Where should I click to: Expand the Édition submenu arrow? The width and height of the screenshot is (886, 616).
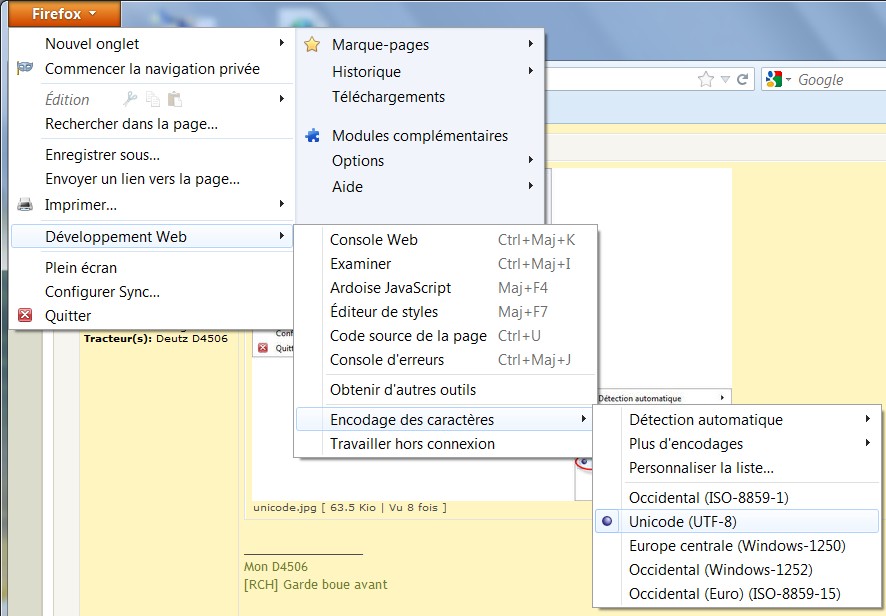click(281, 98)
